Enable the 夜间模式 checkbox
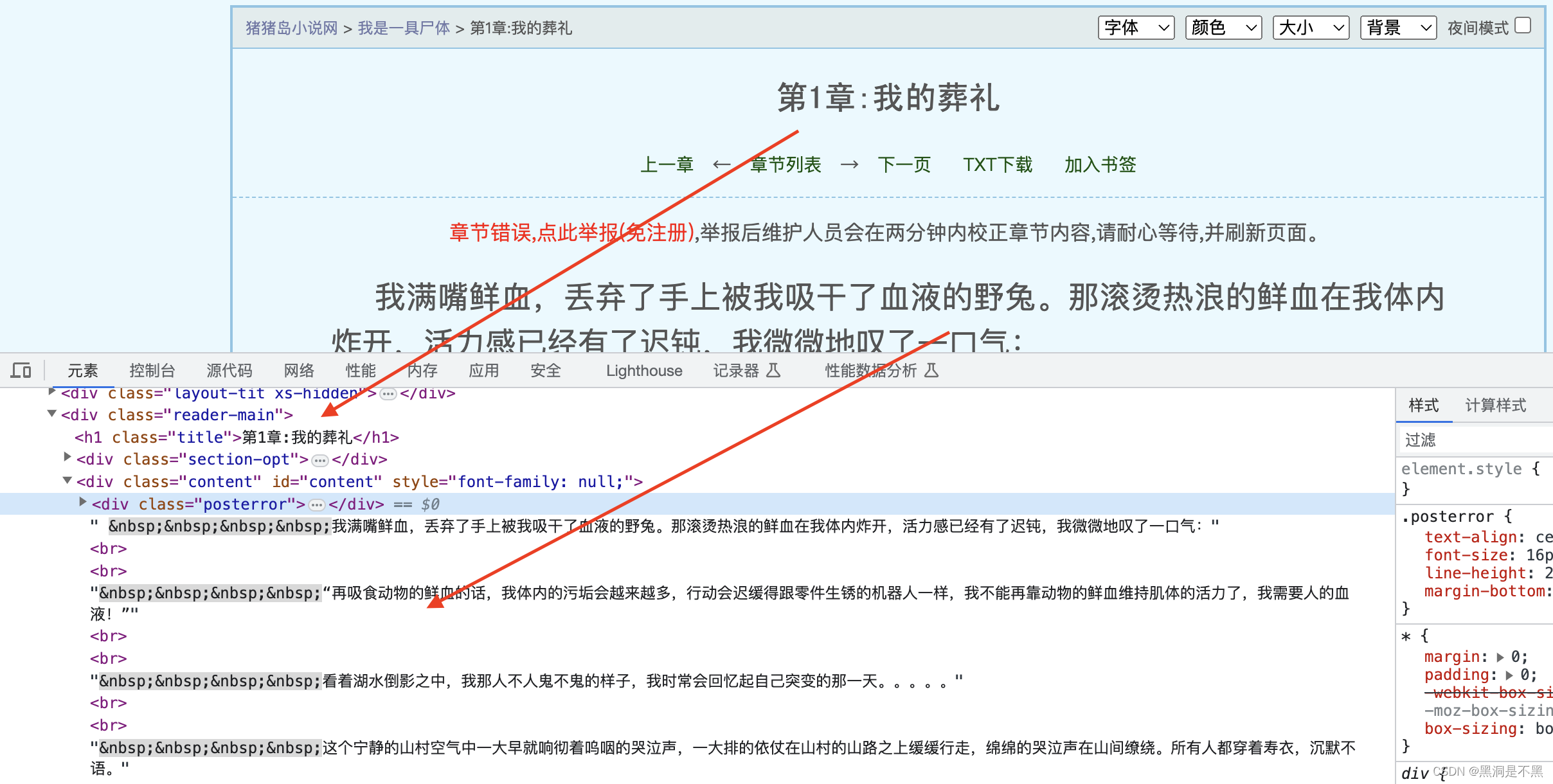The image size is (1553, 784). pos(1523,26)
